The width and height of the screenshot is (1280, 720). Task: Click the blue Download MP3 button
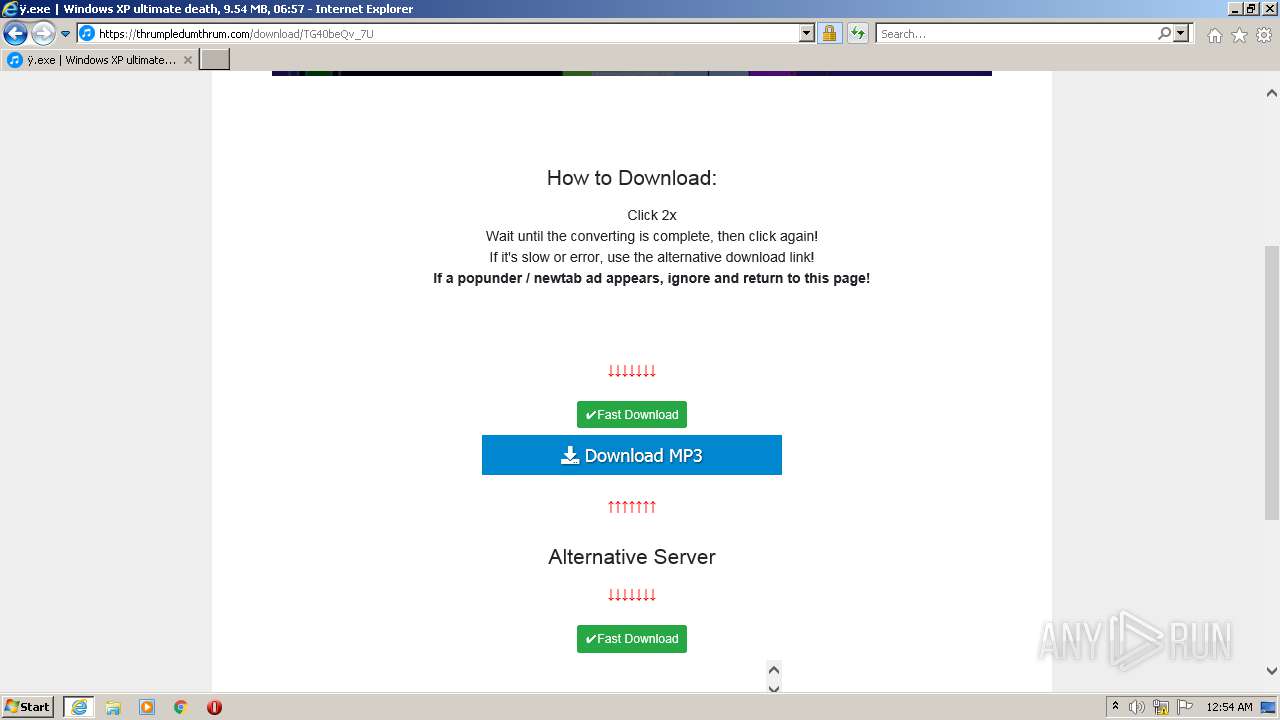tap(632, 455)
